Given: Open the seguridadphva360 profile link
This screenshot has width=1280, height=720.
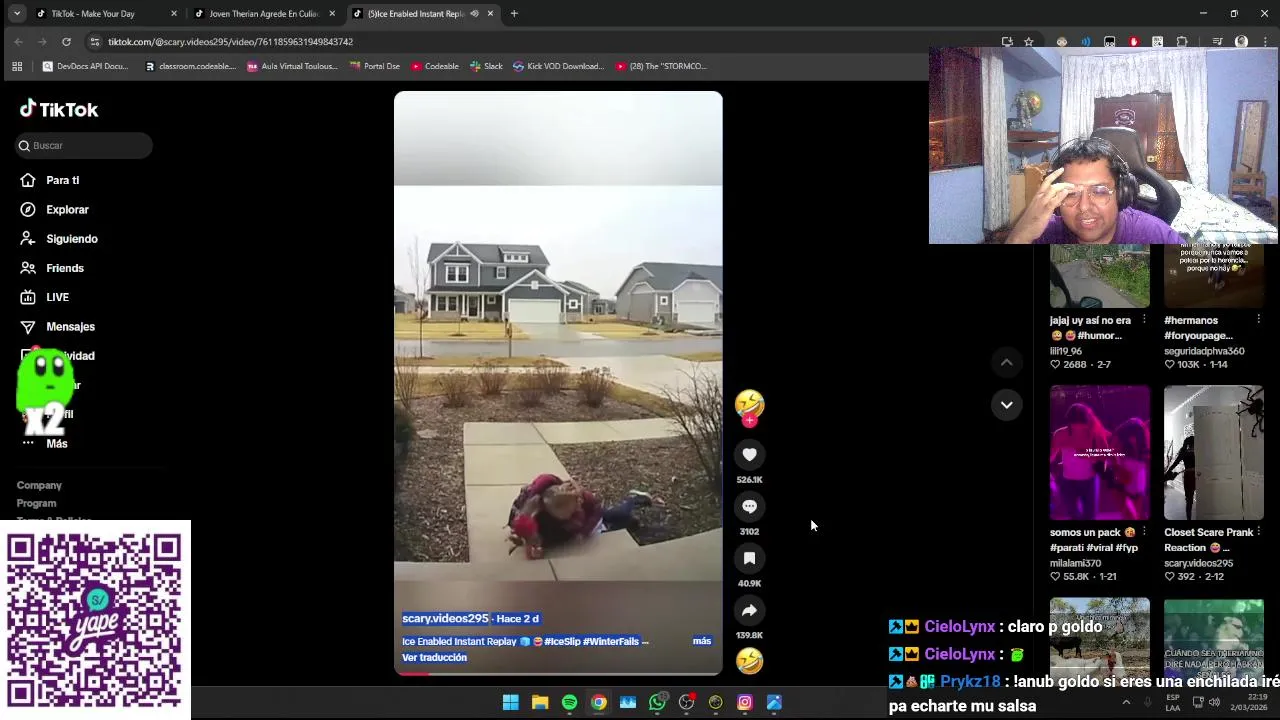Looking at the screenshot, I should [x=1204, y=351].
